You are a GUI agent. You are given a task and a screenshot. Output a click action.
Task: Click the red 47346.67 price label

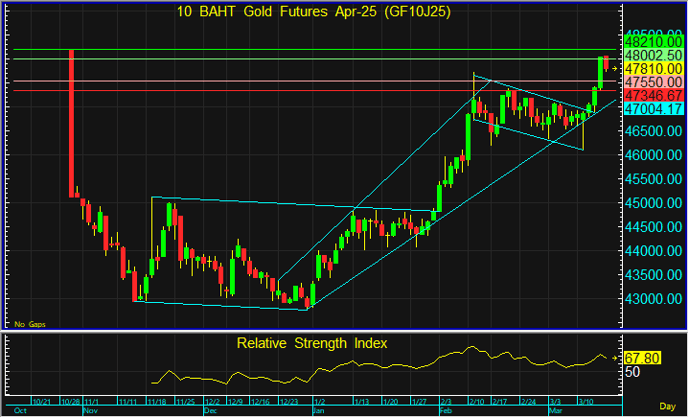[652, 93]
